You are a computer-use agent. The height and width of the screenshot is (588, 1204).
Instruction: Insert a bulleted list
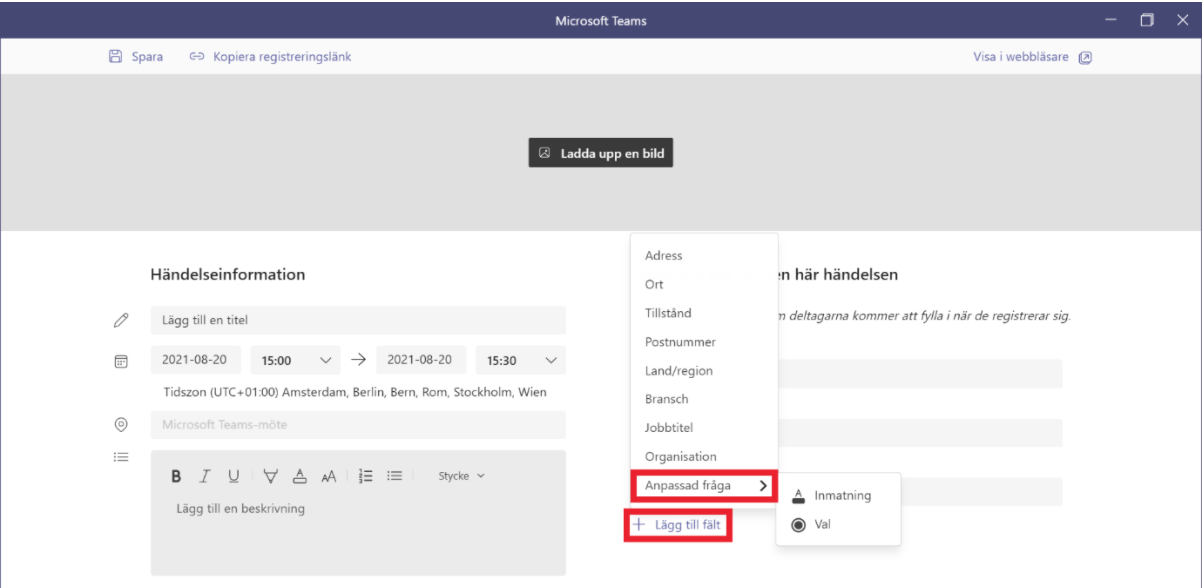pos(394,477)
